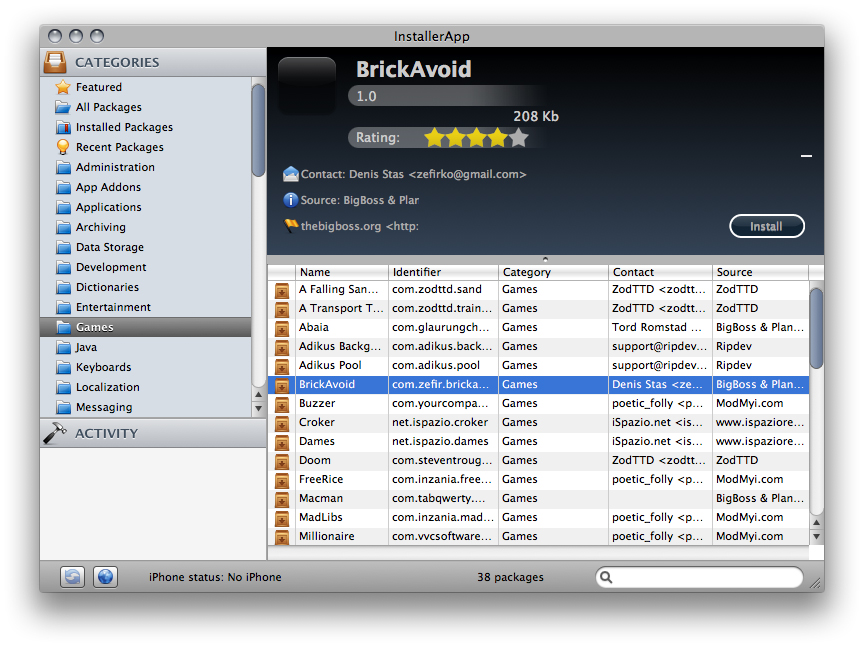Sort table by Name column header
The height and width of the screenshot is (647, 864).
point(342,272)
